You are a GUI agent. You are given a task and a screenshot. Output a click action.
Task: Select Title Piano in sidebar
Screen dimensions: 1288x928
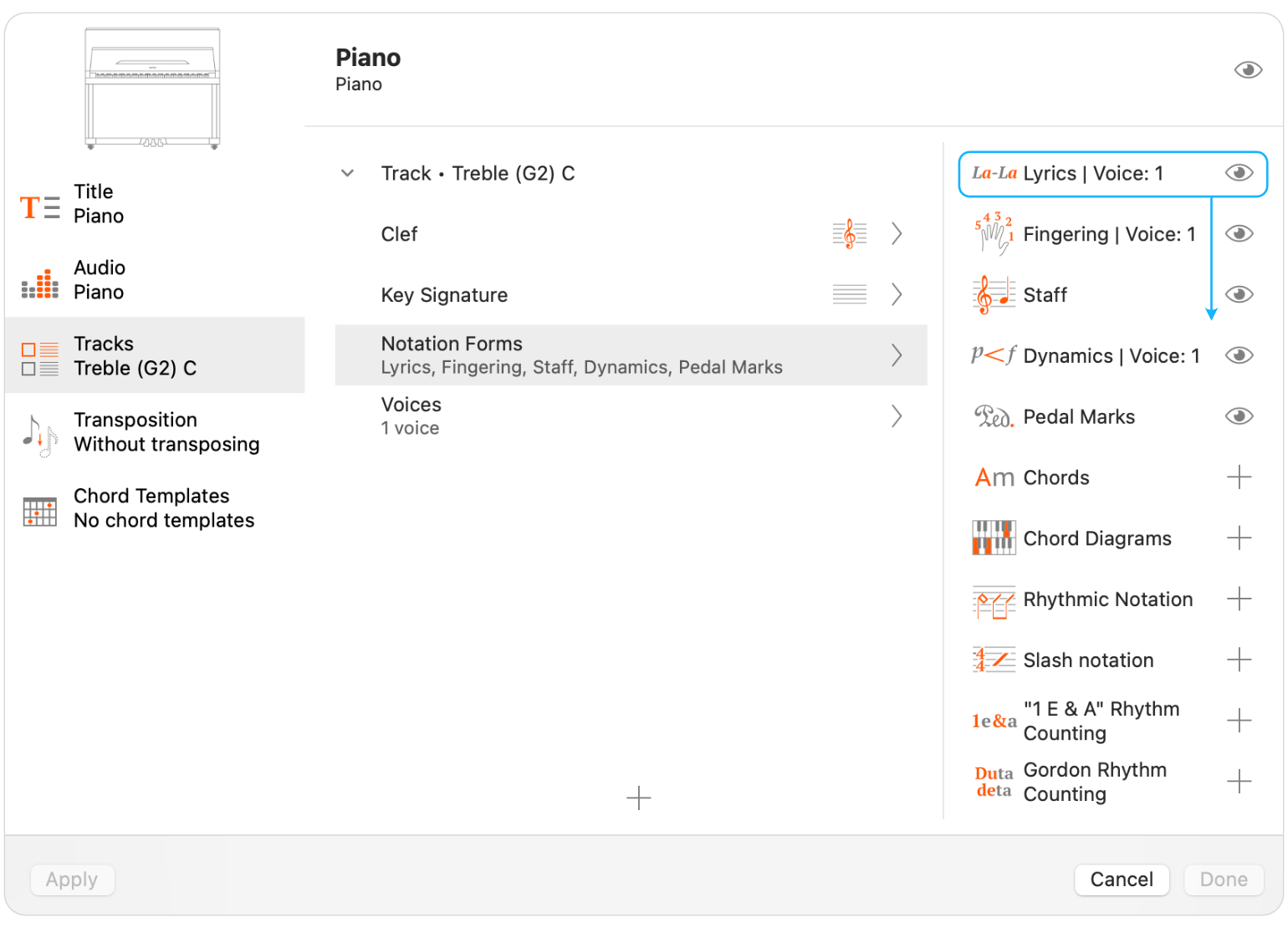tap(155, 204)
